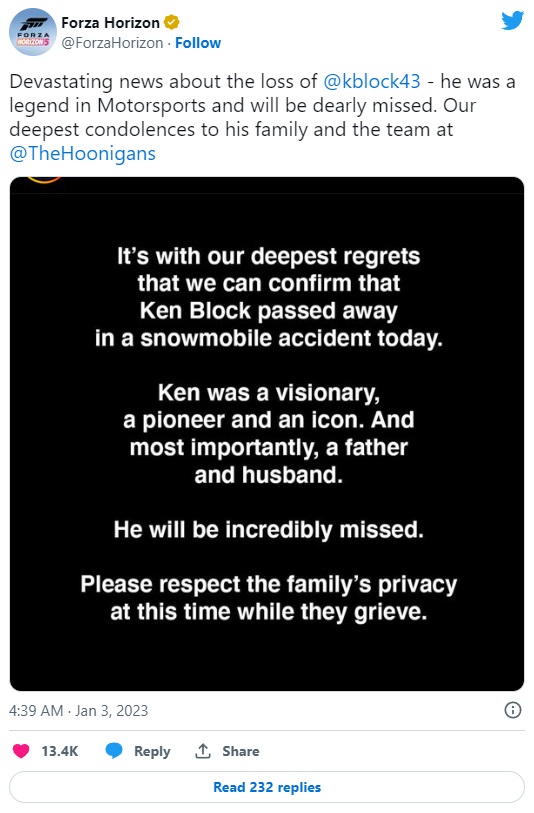Click the Share text label
Screen dimensions: 534x813
[241, 751]
